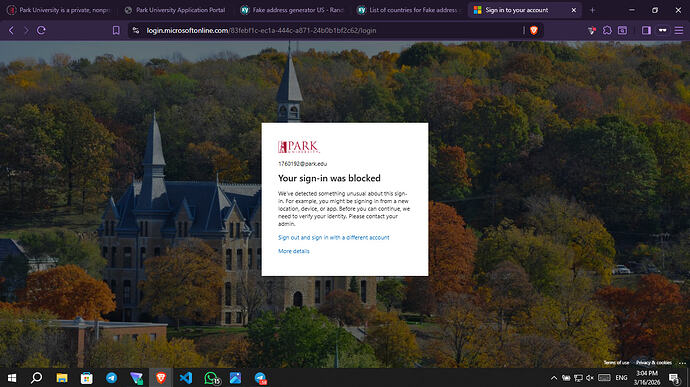The width and height of the screenshot is (690, 387).
Task: Switch to Park University private nonprofit tab
Action: 59,10
